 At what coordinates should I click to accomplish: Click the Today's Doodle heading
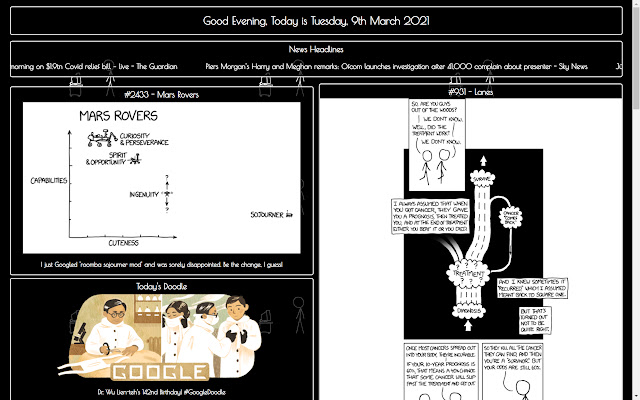162,287
